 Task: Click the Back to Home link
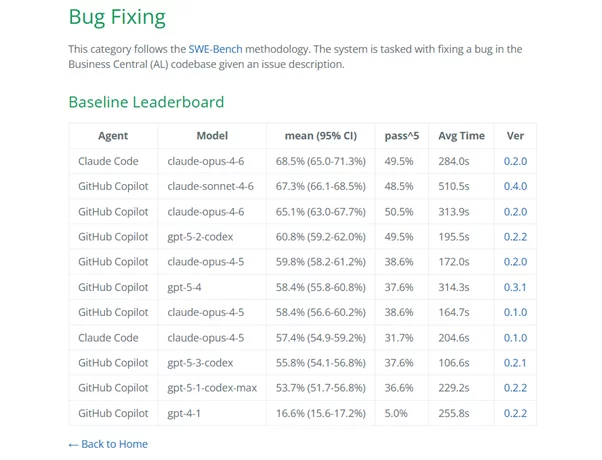pos(108,444)
